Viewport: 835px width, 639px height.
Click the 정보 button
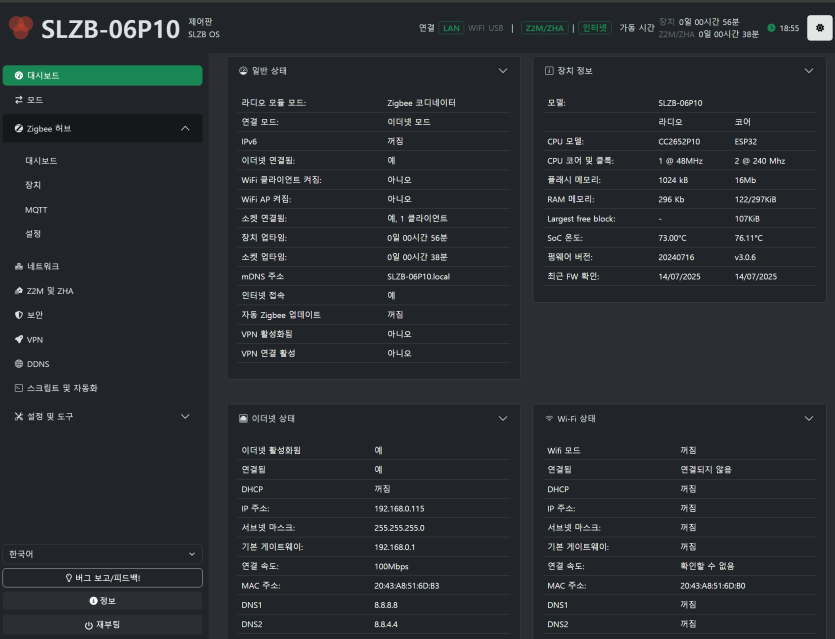(102, 601)
